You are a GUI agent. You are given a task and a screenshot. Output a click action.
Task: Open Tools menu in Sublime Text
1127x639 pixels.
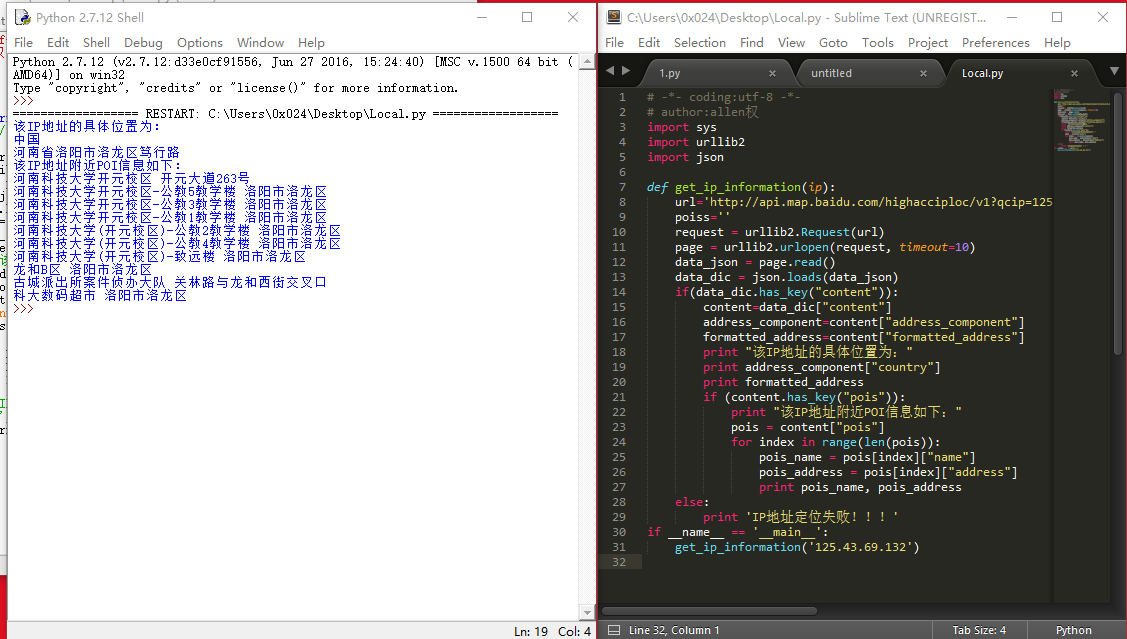coord(878,42)
